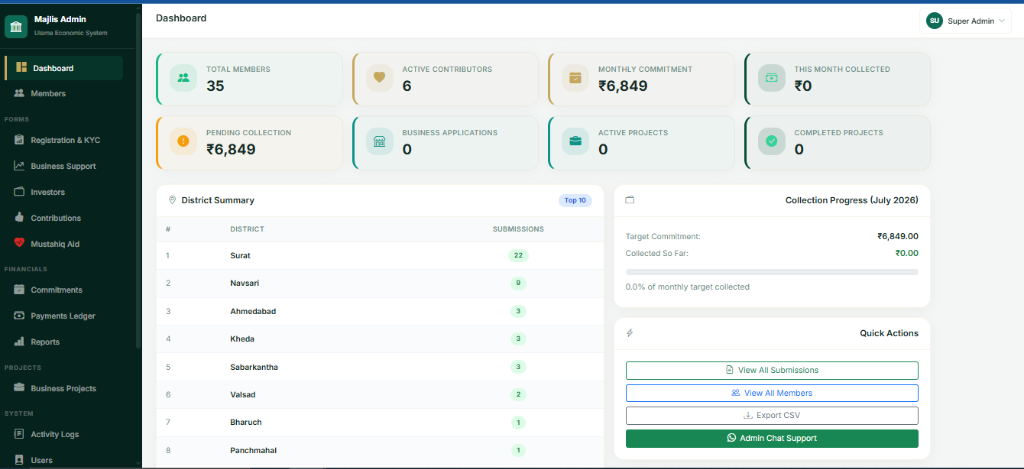Click the Active Contributors heart icon
This screenshot has height=469, width=1024.
pos(379,78)
